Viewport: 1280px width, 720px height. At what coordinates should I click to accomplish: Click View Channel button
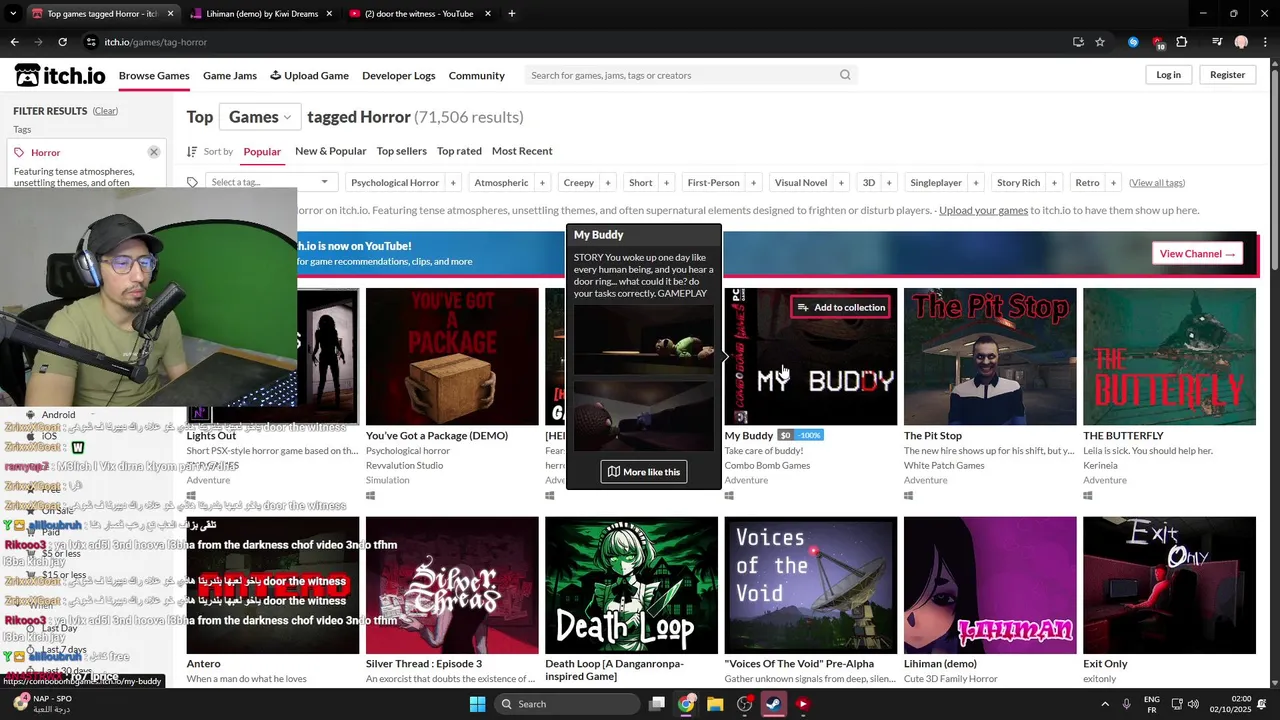[x=1197, y=254]
